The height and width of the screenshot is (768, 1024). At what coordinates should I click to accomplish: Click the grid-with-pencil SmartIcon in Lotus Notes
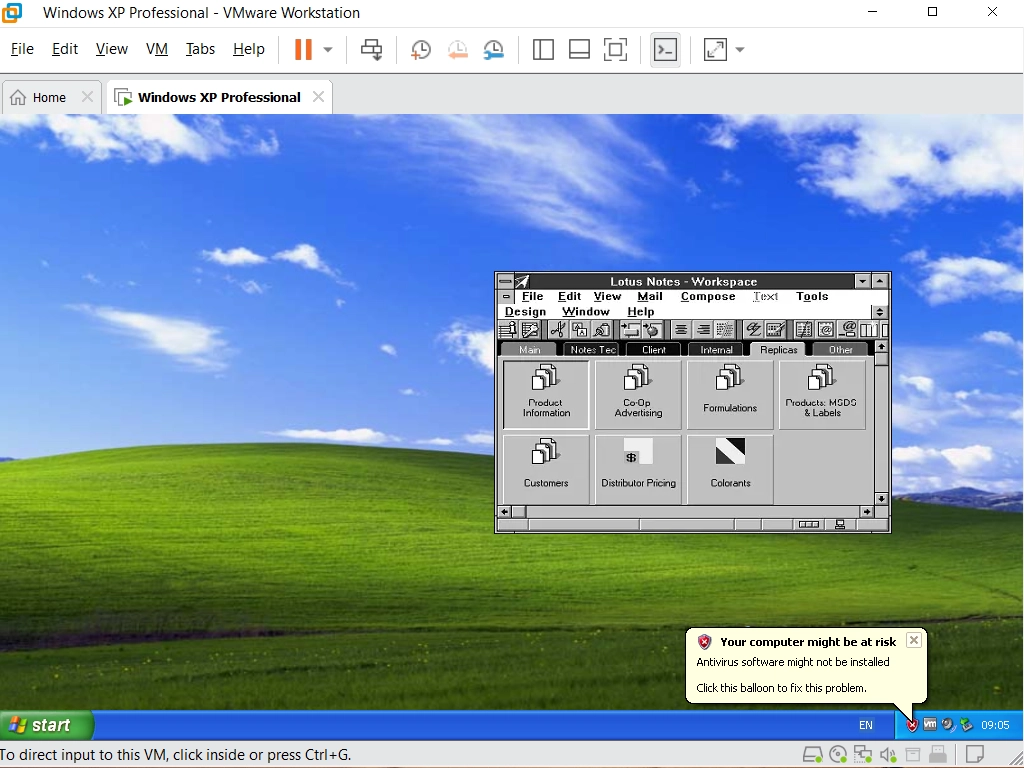click(x=775, y=330)
